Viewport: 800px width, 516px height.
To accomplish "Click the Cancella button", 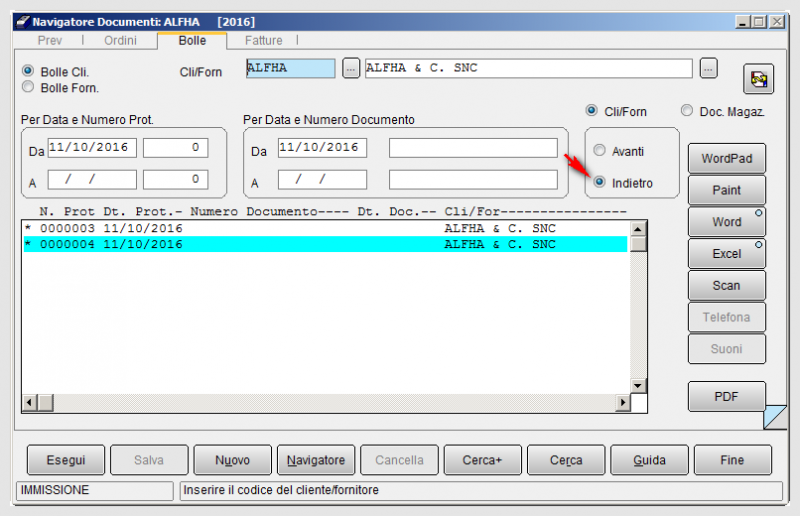I will click(399, 460).
